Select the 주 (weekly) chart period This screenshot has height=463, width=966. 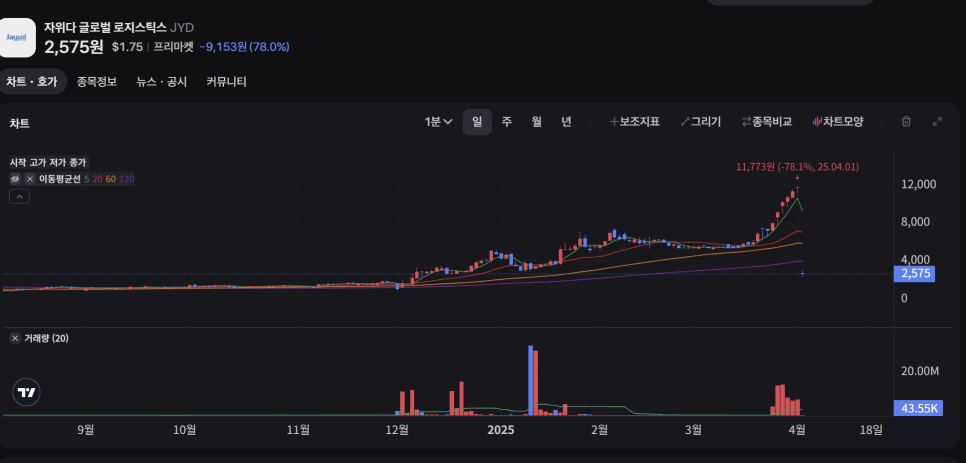coord(506,122)
